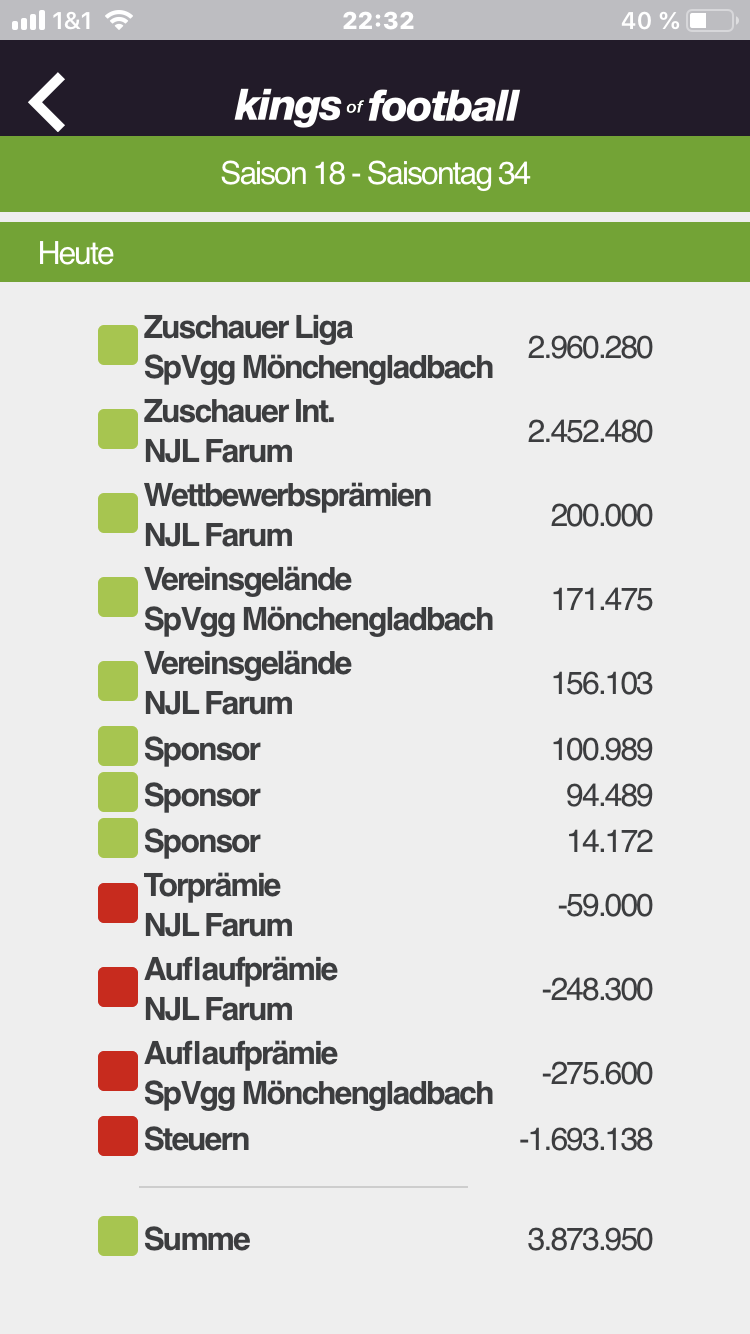Screen dimensions: 750x1334
Task: Tap green square beside Summe
Action: [118, 1237]
